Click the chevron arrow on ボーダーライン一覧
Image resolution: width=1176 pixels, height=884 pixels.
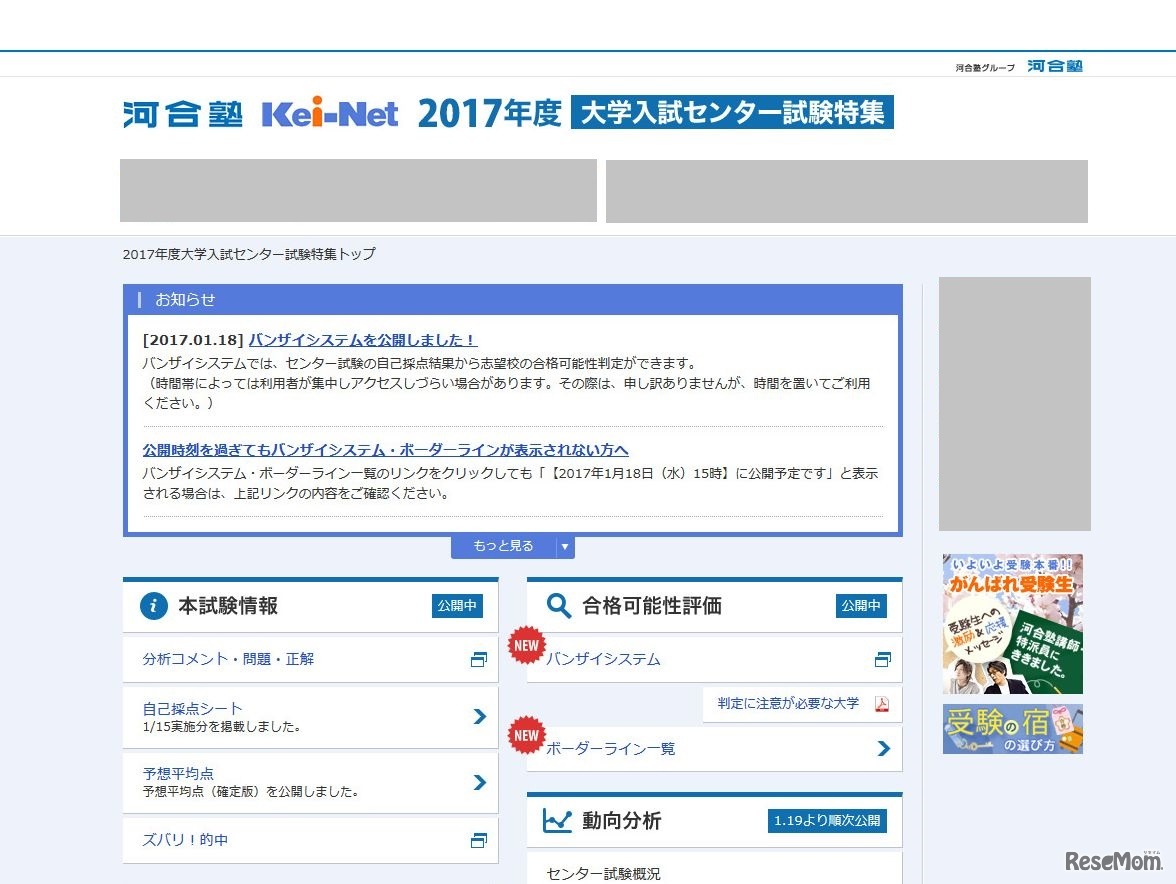click(x=882, y=748)
